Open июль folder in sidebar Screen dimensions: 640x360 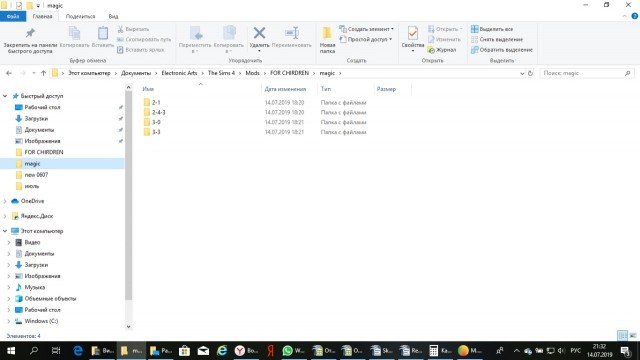31,186
